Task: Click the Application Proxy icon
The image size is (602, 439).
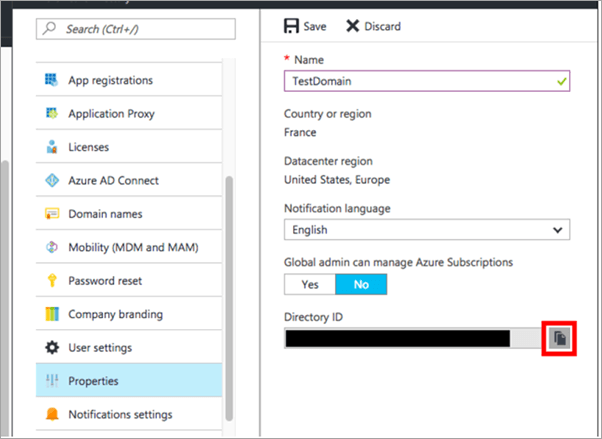Action: tap(51, 113)
